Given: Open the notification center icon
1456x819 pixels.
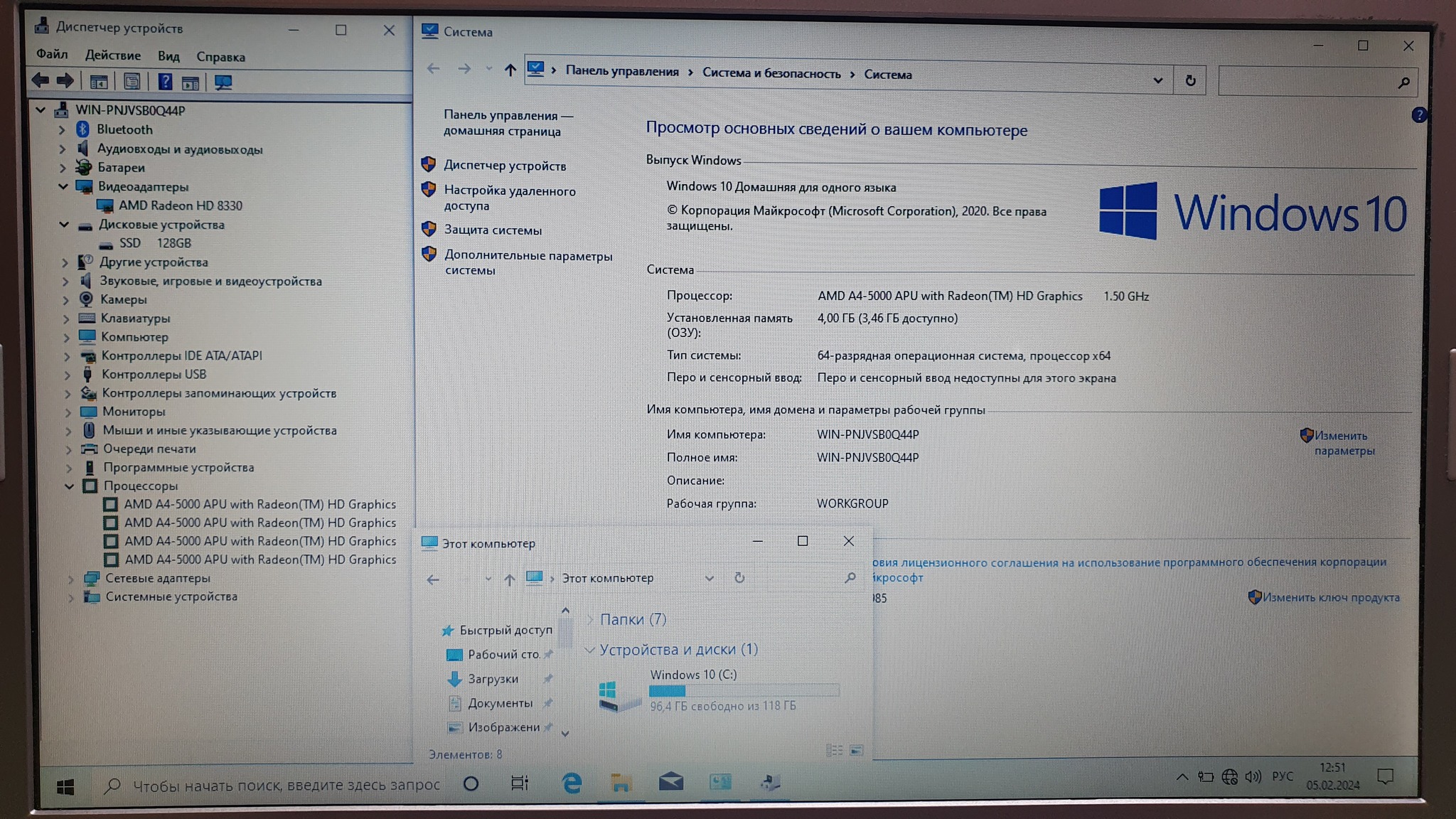Looking at the screenshot, I should (x=1385, y=776).
